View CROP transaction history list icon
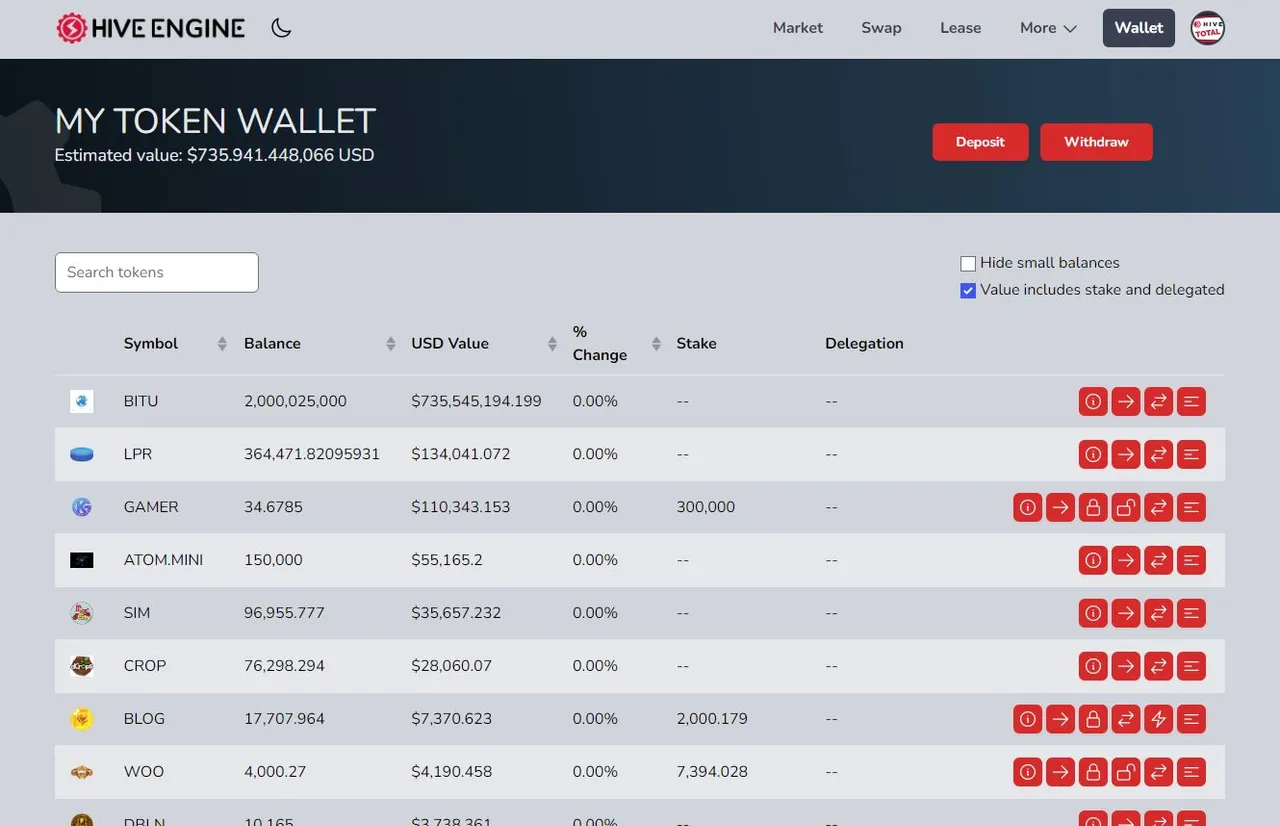Image resolution: width=1280 pixels, height=826 pixels. 1191,667
